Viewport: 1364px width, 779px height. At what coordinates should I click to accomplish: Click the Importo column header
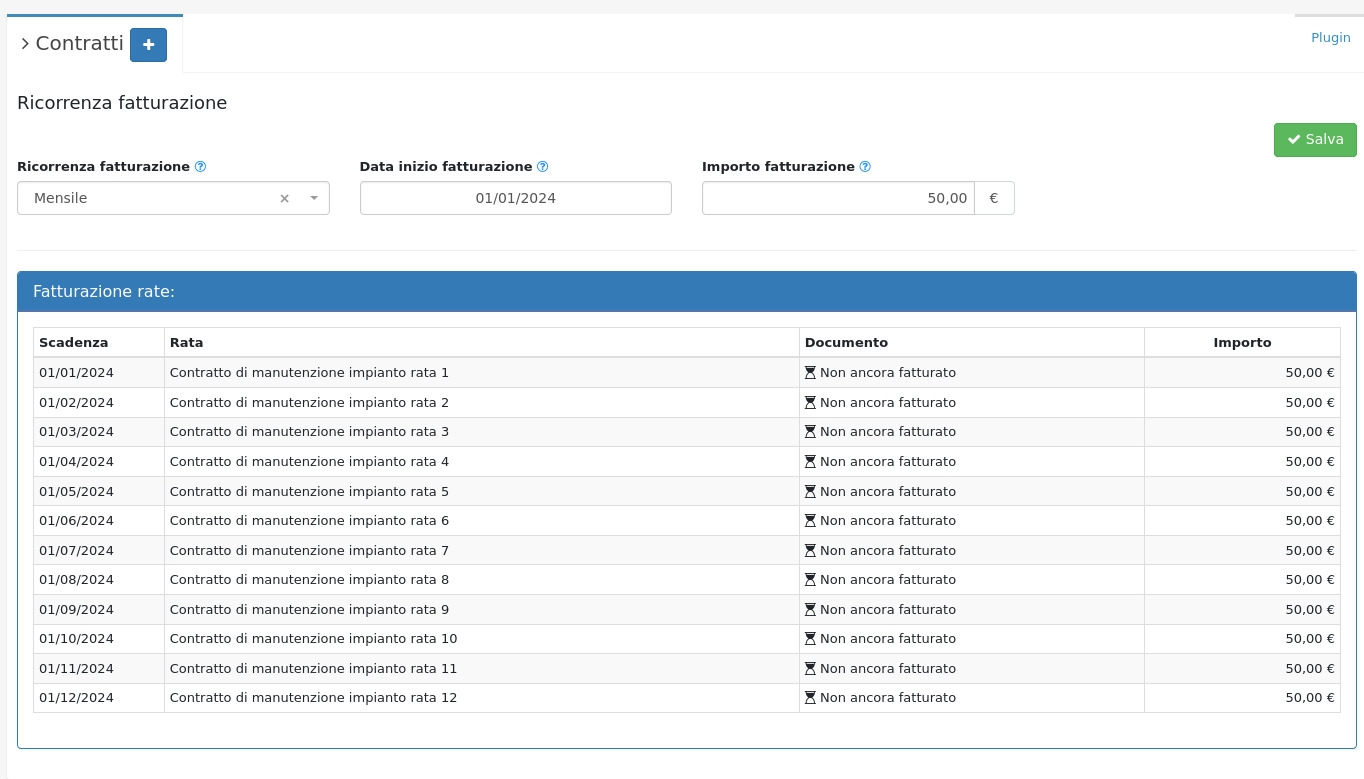[x=1241, y=343]
